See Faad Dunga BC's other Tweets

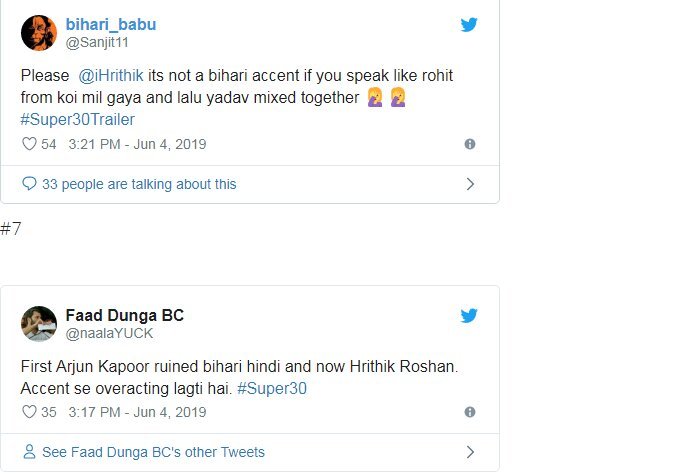pyautogui.click(x=153, y=452)
